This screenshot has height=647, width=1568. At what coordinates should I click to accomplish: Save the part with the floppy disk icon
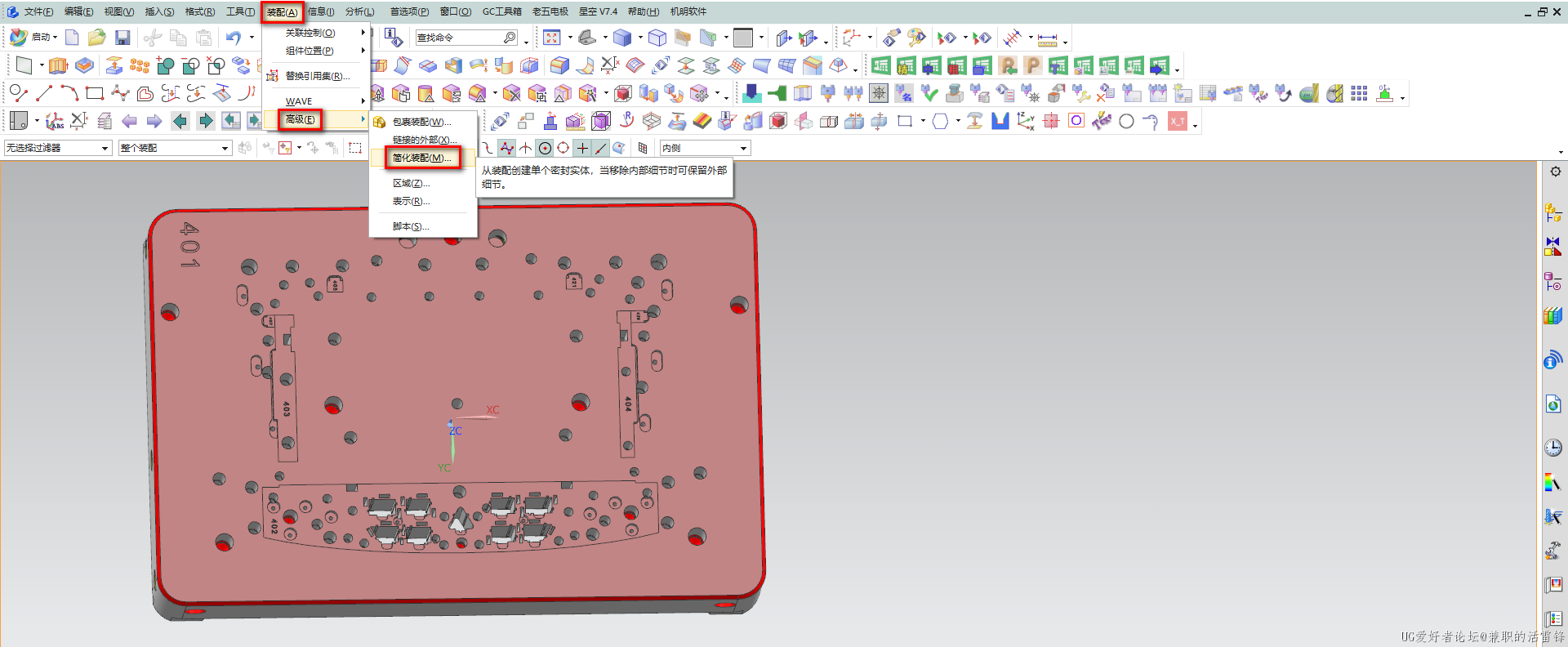point(122,38)
